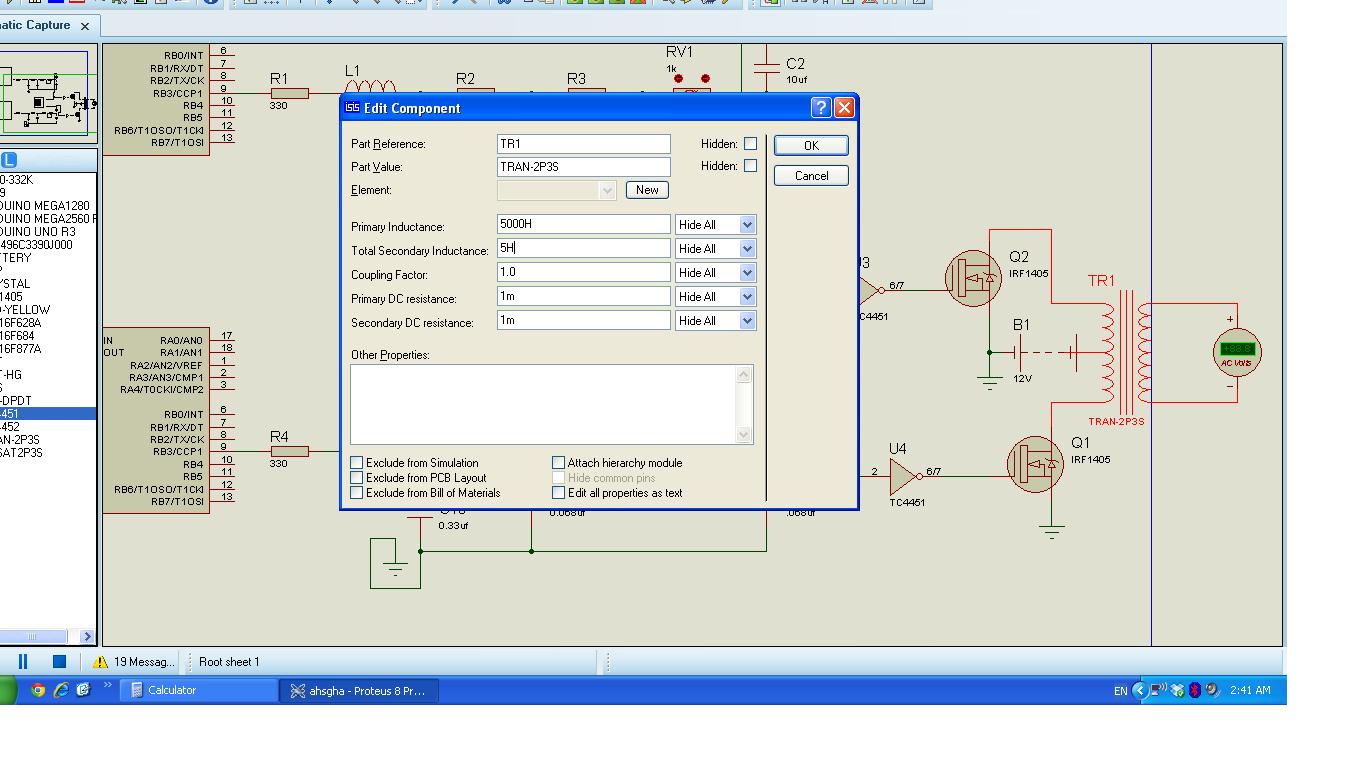
Task: Click the EN language indicator
Action: coord(1120,690)
